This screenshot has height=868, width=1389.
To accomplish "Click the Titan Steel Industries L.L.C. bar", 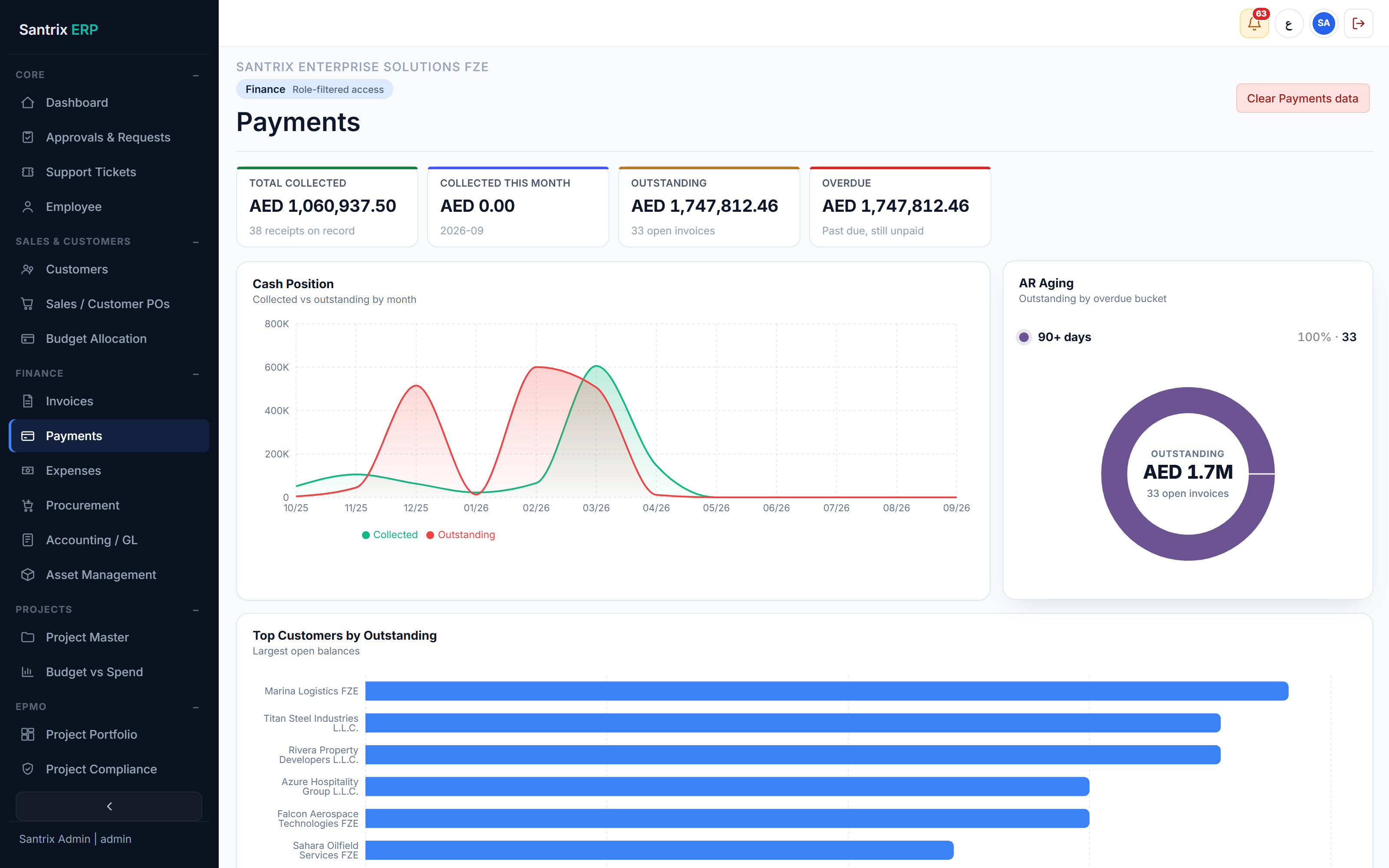I will pyautogui.click(x=793, y=723).
